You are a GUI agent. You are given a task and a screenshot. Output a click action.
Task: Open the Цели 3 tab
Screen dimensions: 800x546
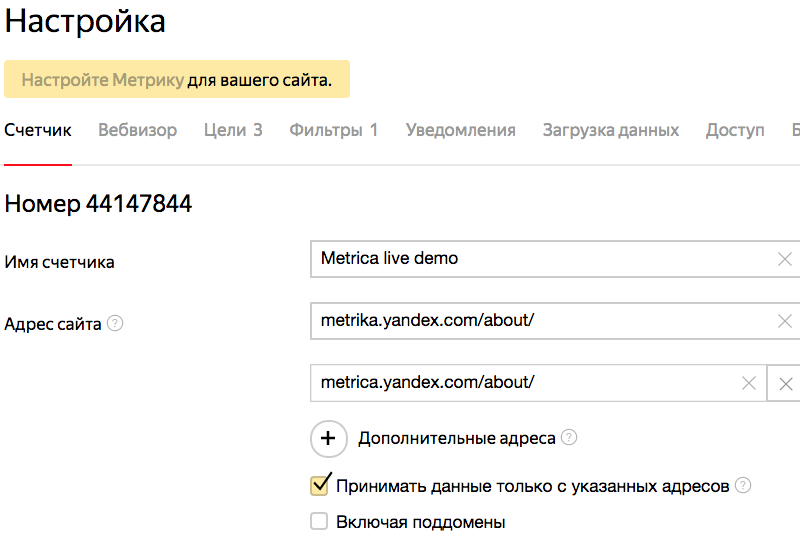coord(233,130)
